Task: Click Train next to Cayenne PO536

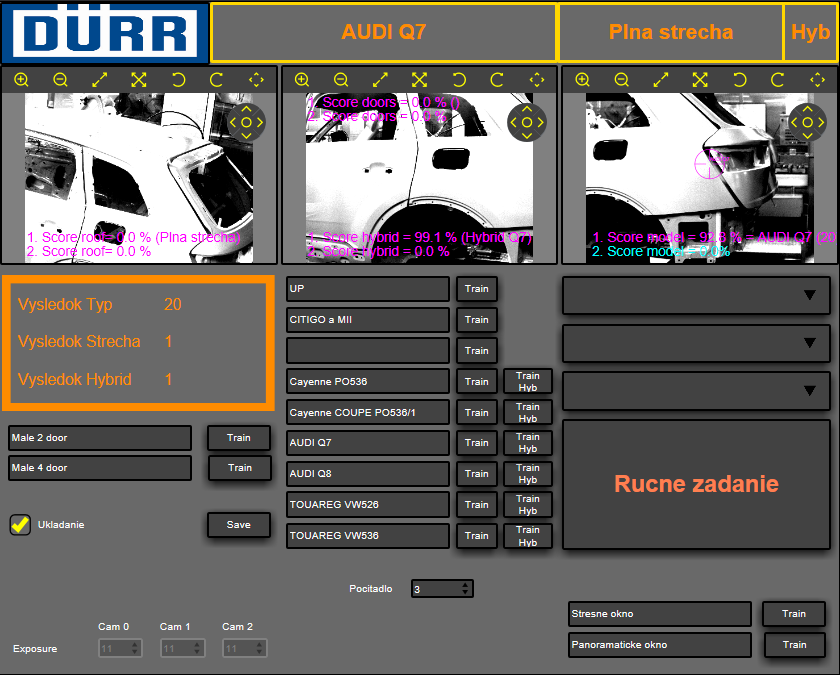Action: [477, 381]
